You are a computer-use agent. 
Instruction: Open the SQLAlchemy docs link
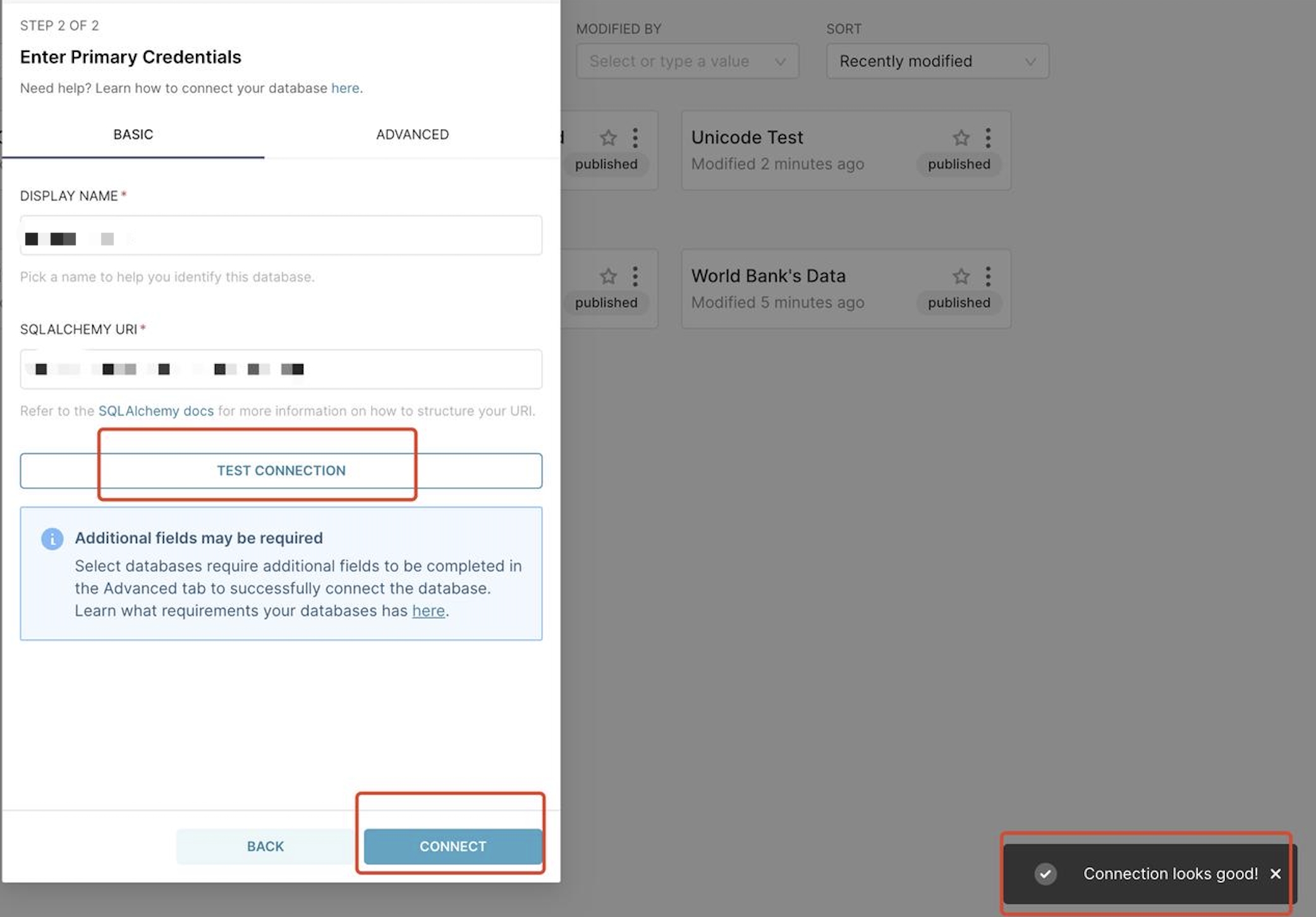click(155, 411)
